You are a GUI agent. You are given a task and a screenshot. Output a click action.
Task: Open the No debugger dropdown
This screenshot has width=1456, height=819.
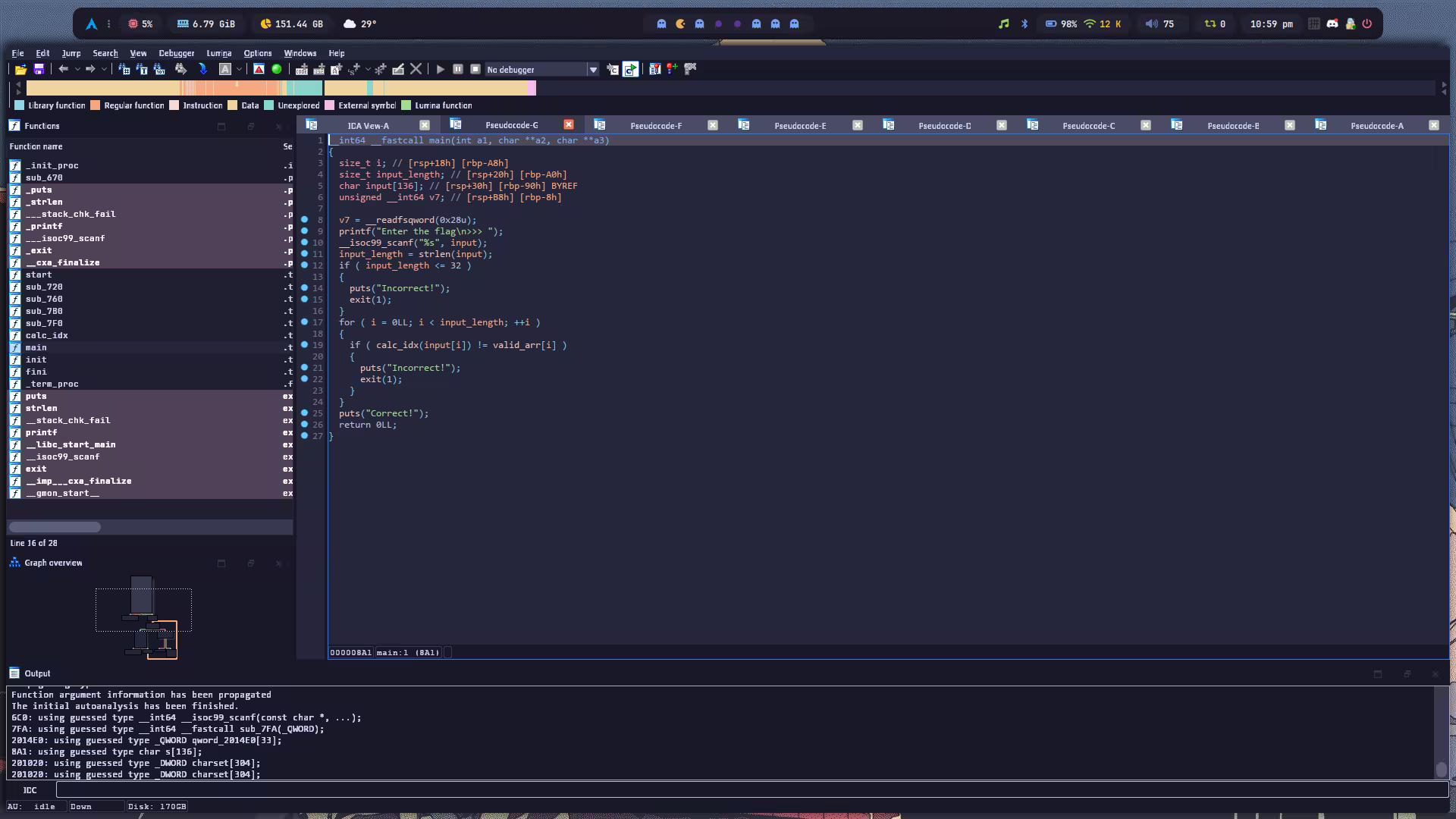pyautogui.click(x=593, y=70)
